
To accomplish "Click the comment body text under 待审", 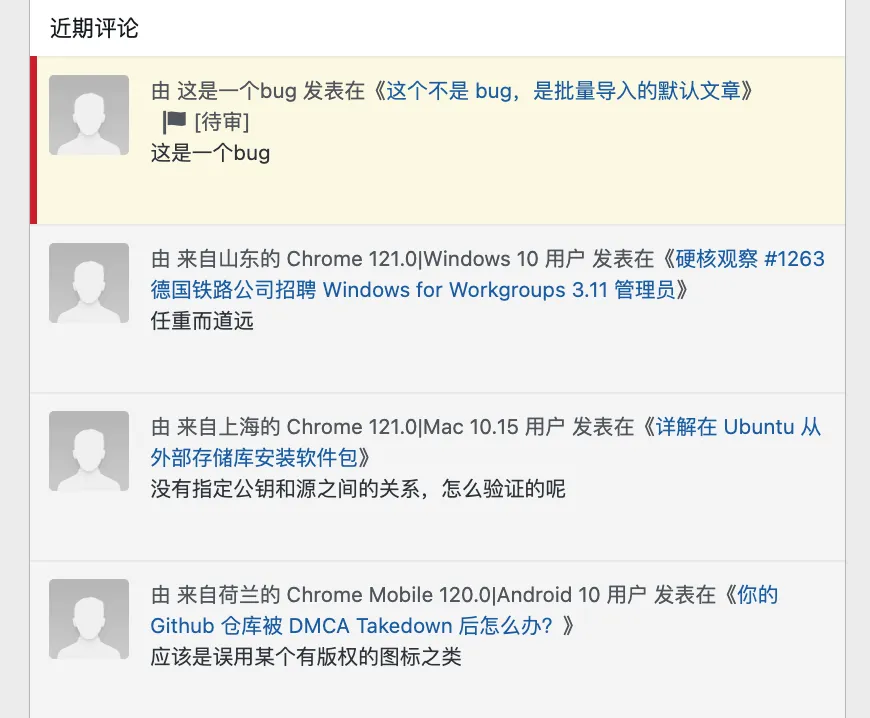I will (210, 153).
